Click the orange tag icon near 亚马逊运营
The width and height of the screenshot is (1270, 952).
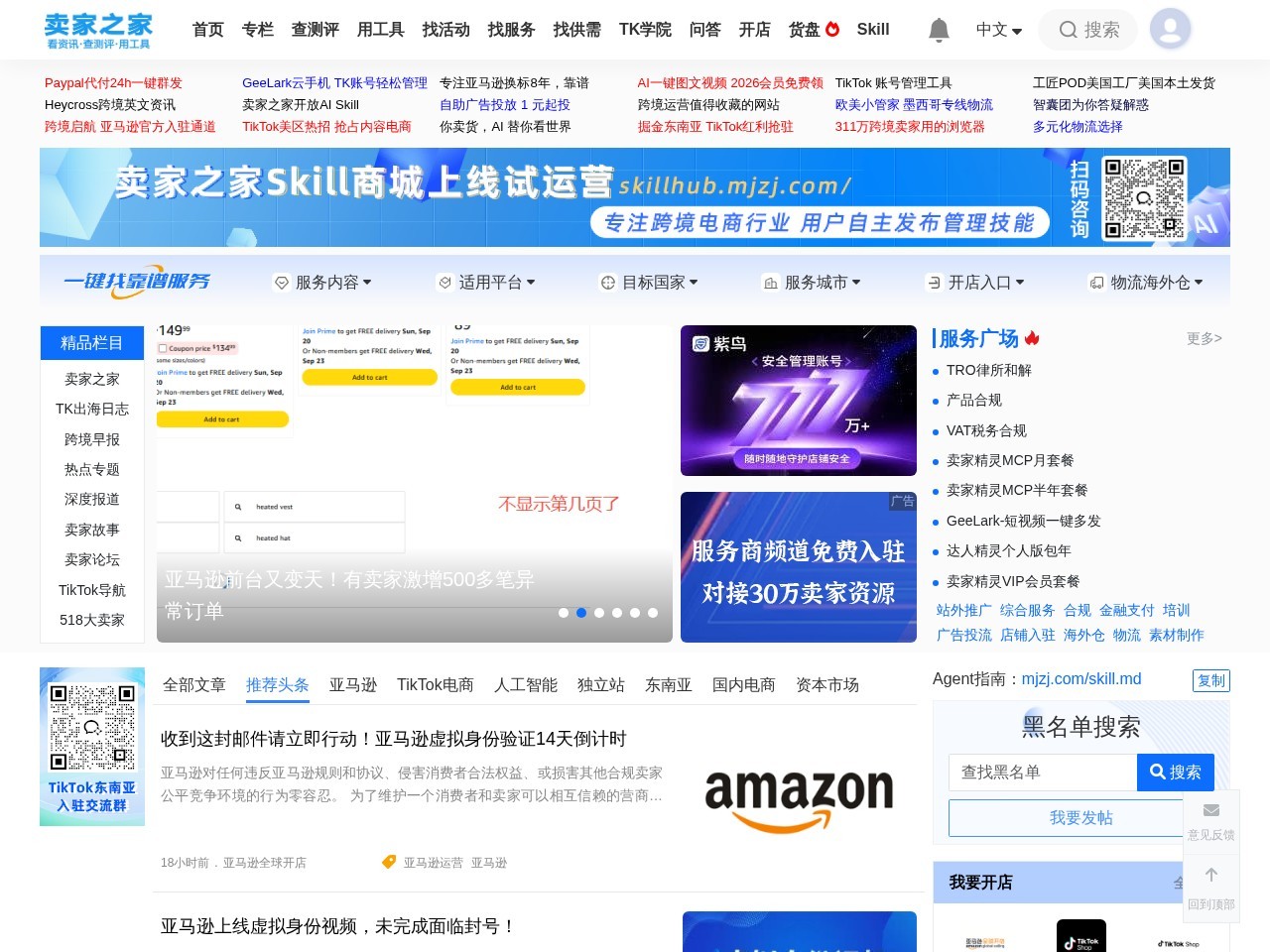389,862
